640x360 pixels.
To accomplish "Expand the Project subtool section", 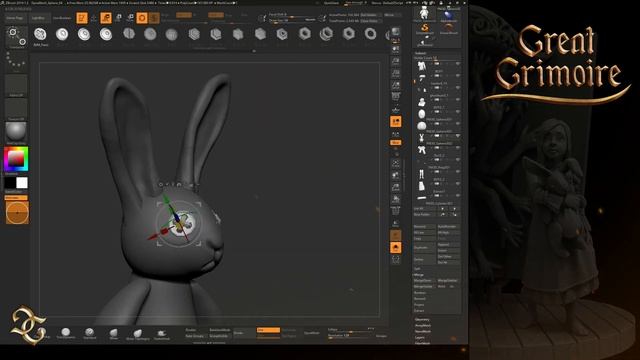I will pyautogui.click(x=419, y=304).
